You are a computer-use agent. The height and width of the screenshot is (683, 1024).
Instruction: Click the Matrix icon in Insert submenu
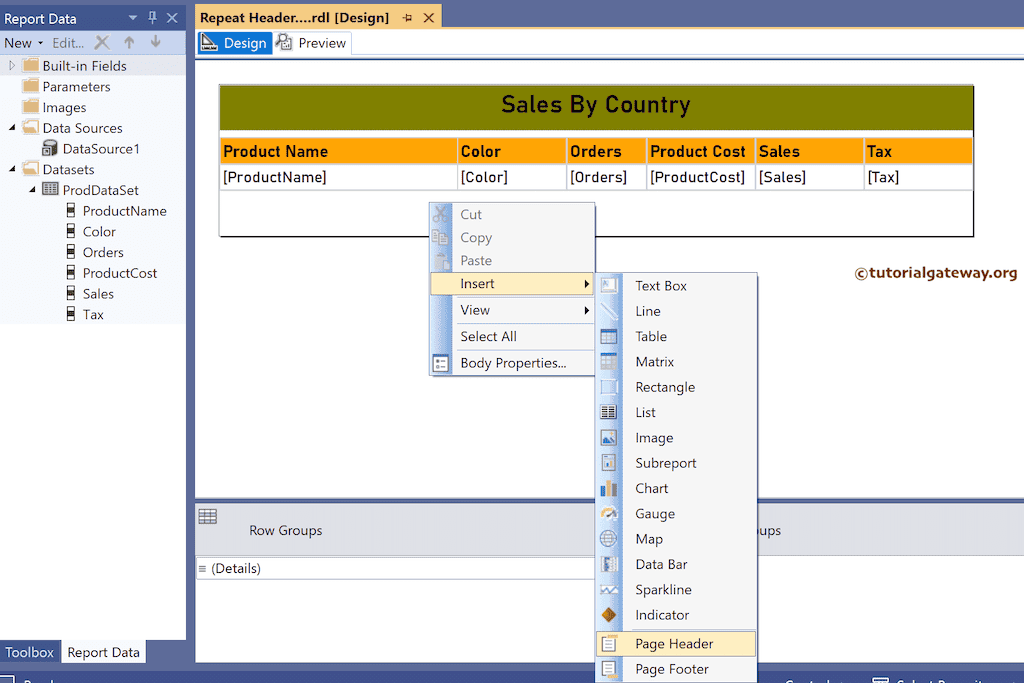[609, 362]
